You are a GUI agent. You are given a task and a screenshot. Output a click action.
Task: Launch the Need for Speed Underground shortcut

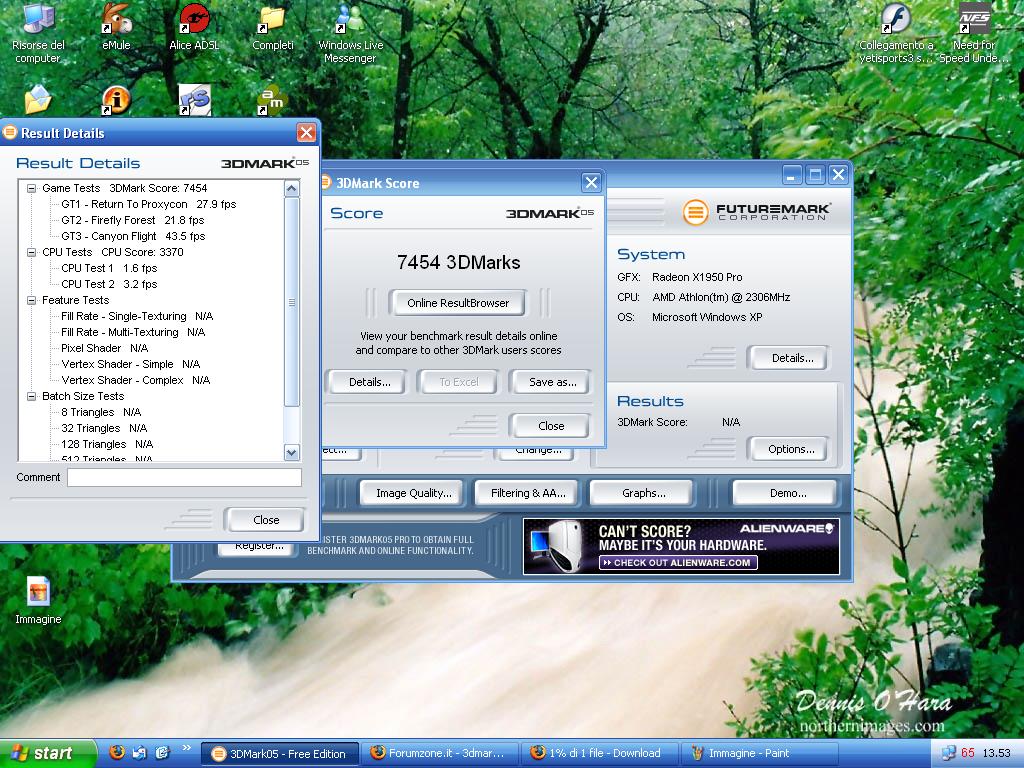coord(974,33)
